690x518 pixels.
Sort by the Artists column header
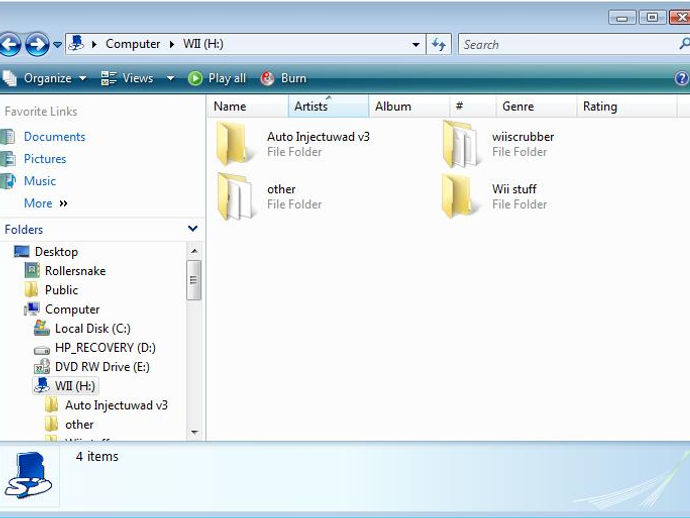pos(328,107)
